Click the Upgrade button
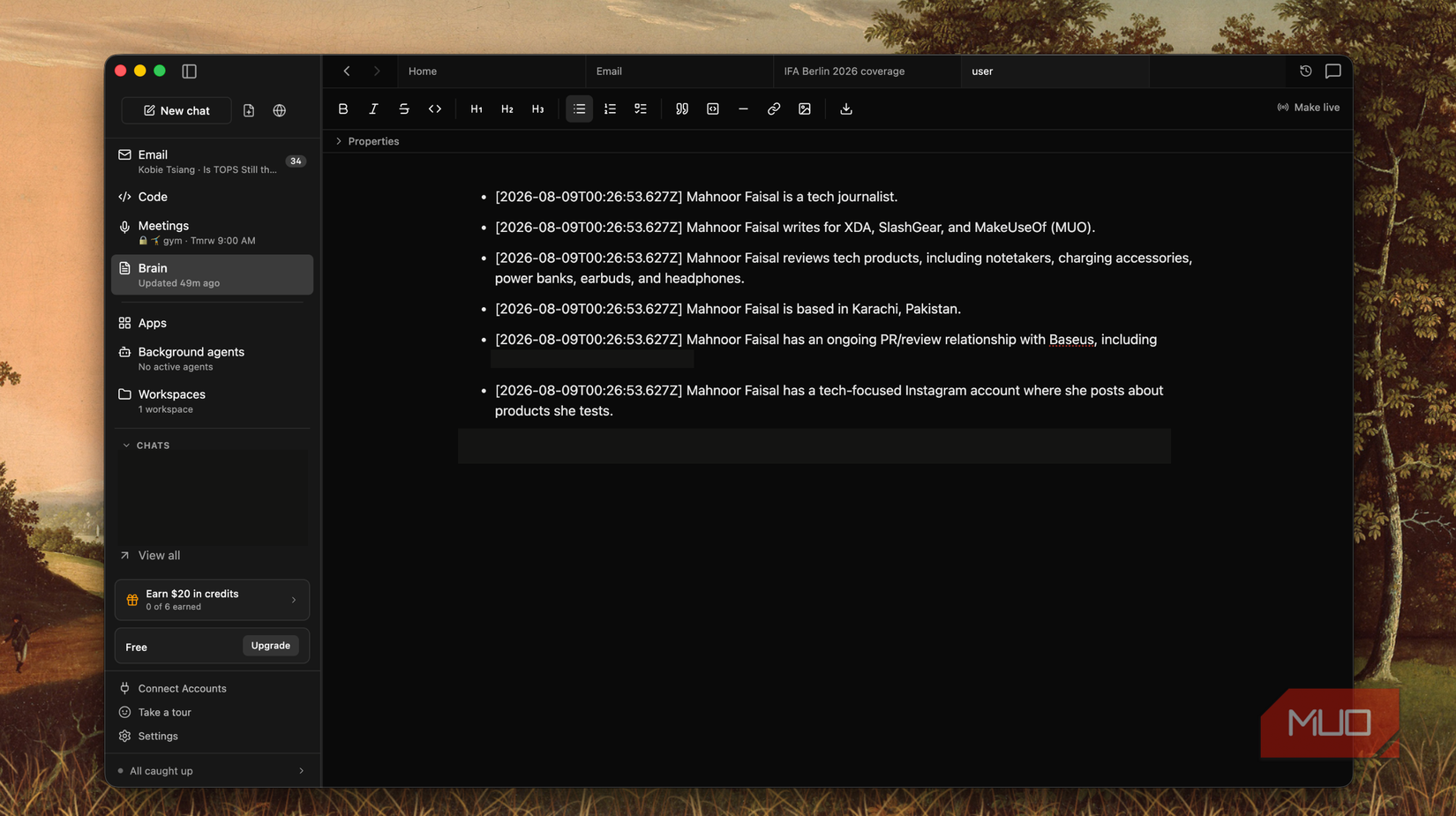 tap(270, 646)
